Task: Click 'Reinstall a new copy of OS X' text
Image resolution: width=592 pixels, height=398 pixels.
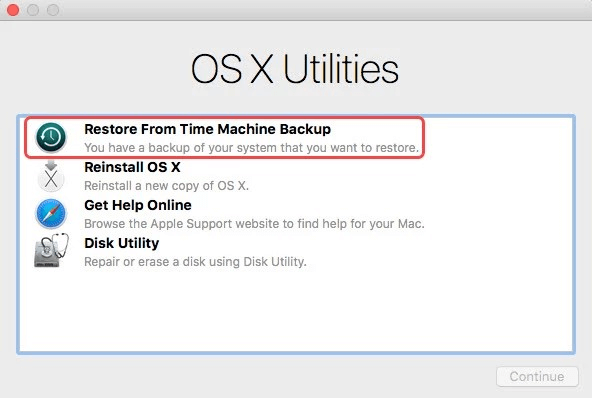Action: pyautogui.click(x=166, y=186)
